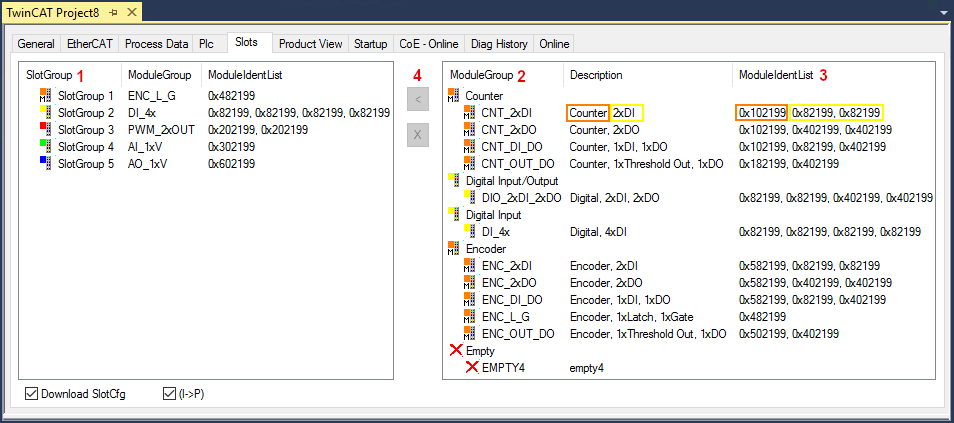Collapse the Counter module group
Viewport: 954px width, 423px height.
point(454,96)
